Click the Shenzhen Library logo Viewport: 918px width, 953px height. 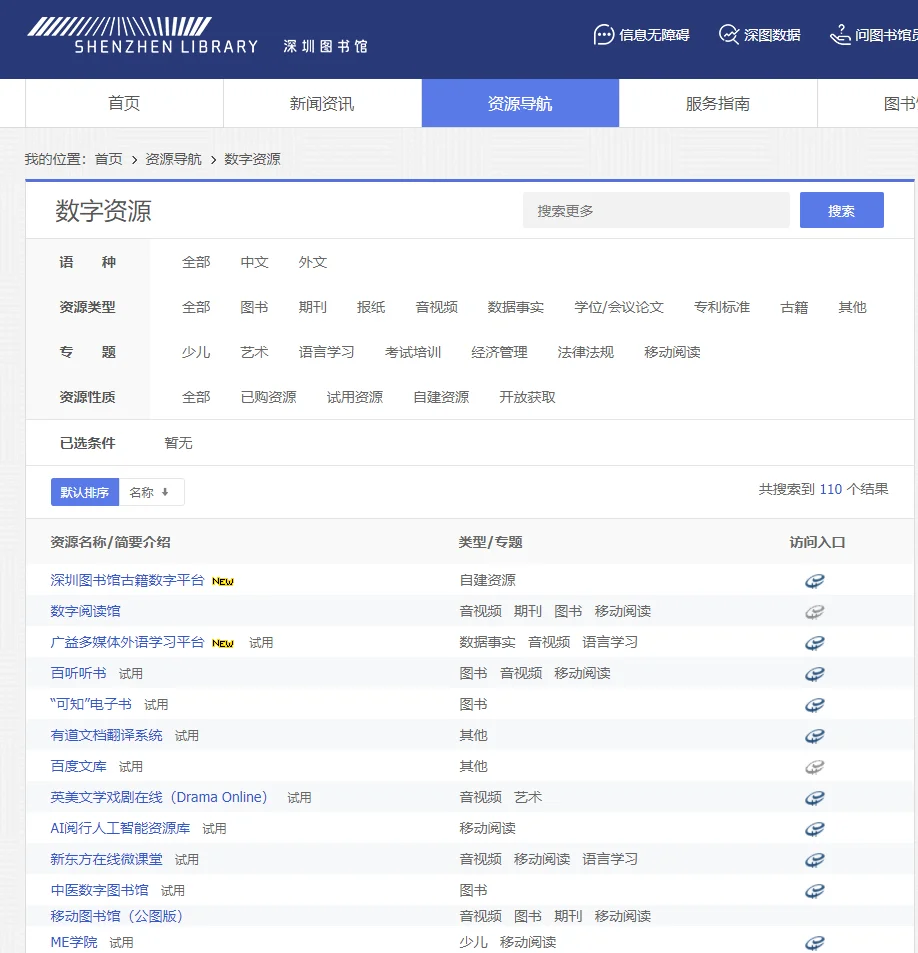[198, 35]
